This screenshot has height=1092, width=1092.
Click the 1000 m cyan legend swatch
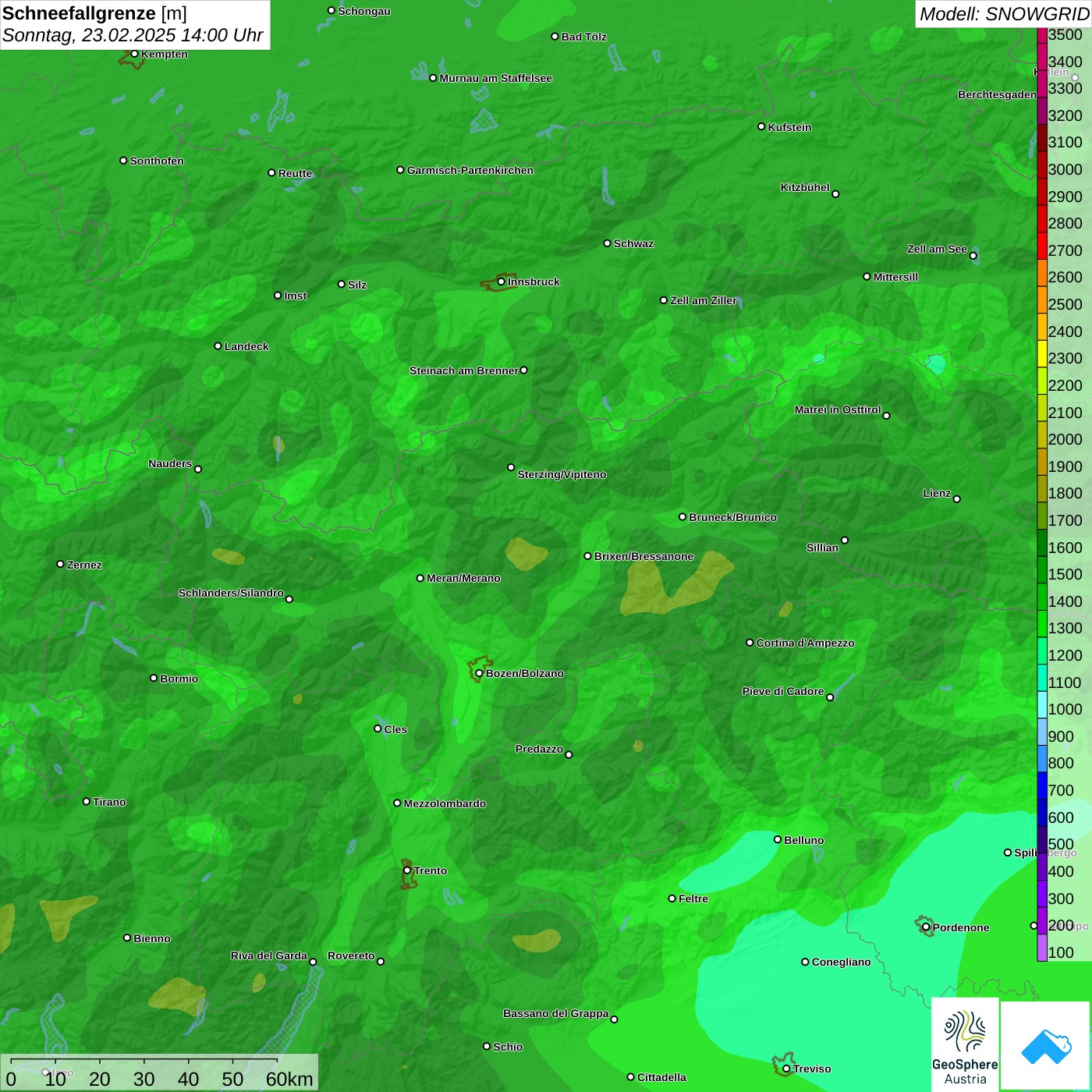point(1042,704)
